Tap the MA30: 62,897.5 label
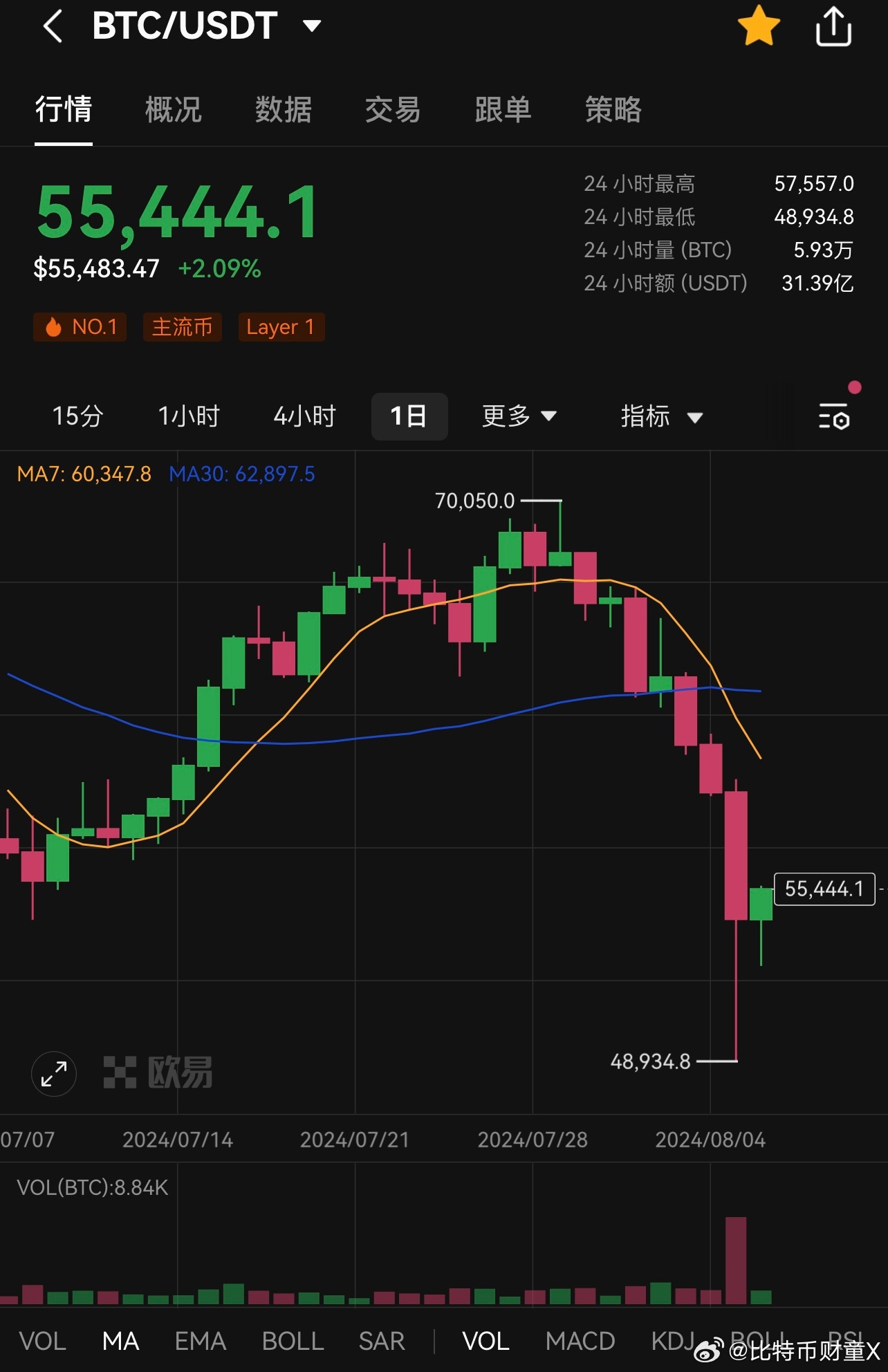The width and height of the screenshot is (888, 1372). 242,474
